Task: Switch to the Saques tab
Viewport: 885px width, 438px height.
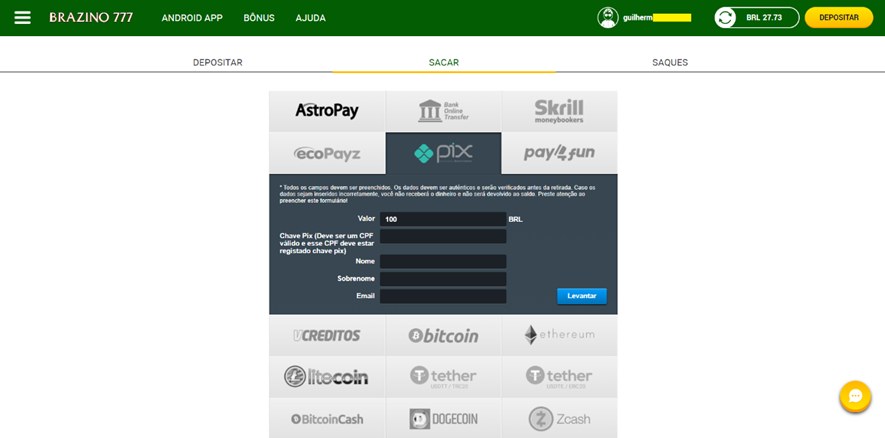Action: point(670,63)
